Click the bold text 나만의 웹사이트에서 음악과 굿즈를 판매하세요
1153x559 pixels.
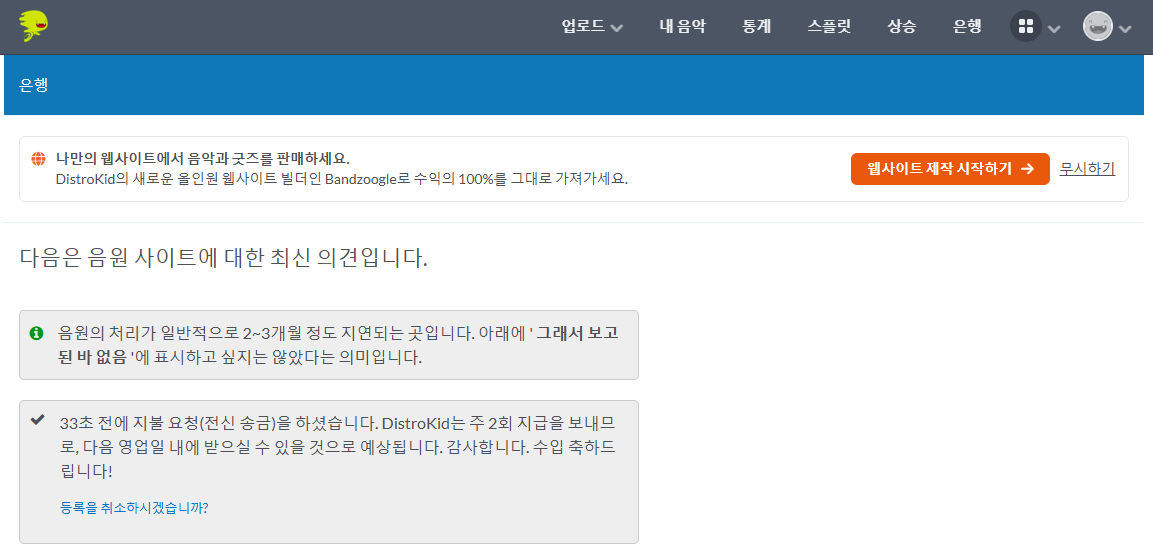click(203, 158)
